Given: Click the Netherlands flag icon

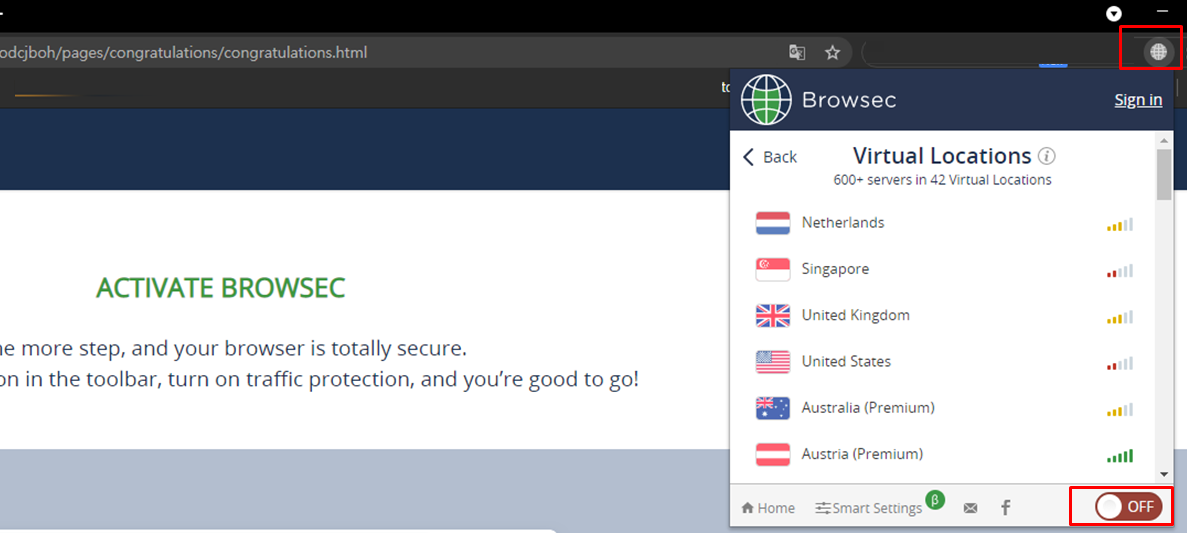Looking at the screenshot, I should (x=772, y=223).
